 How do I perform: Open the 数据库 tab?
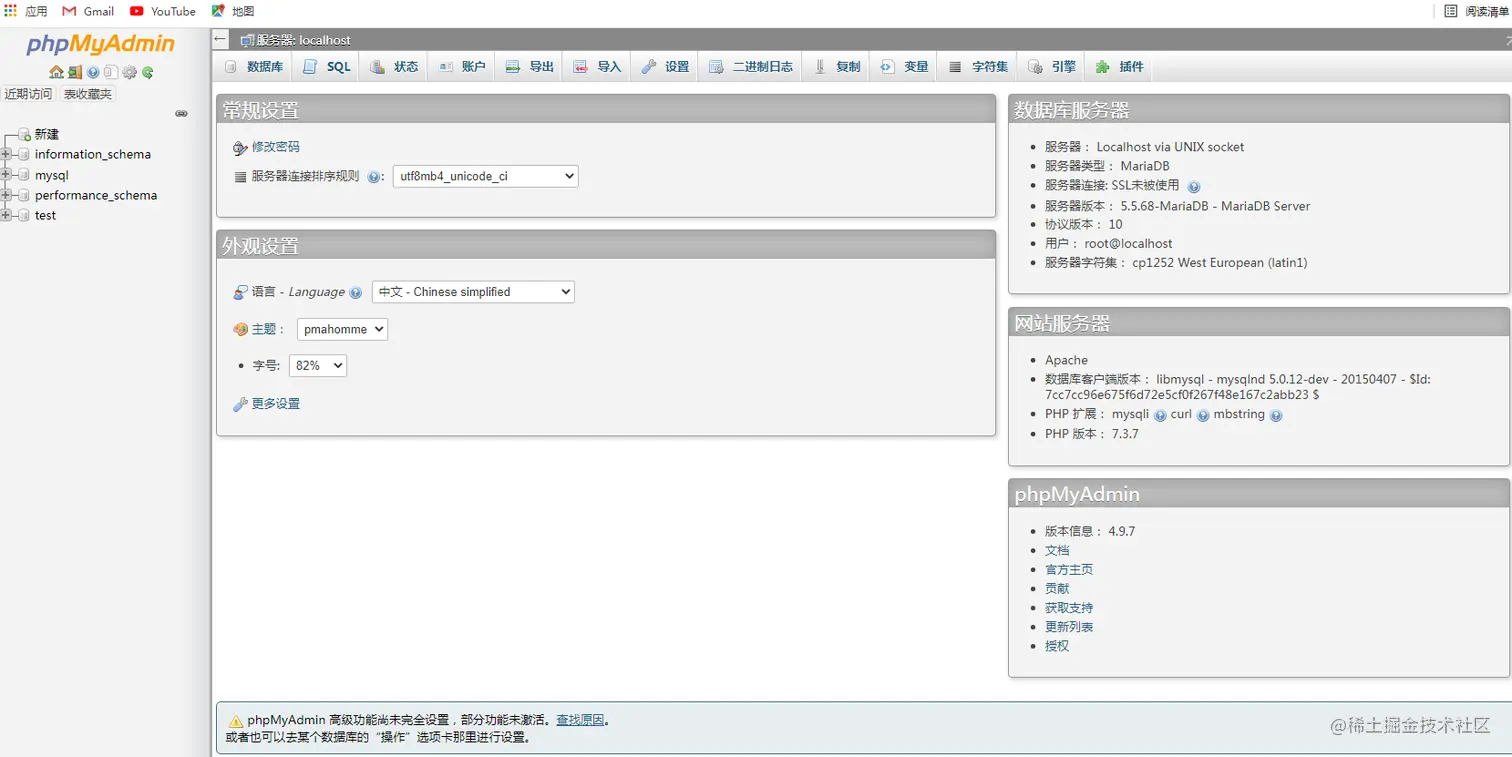(x=254, y=67)
